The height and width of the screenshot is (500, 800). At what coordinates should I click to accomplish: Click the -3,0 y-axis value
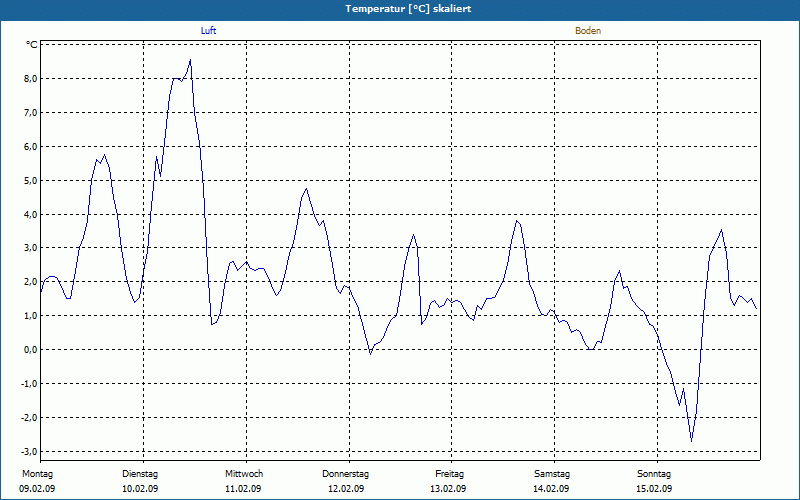point(27,452)
